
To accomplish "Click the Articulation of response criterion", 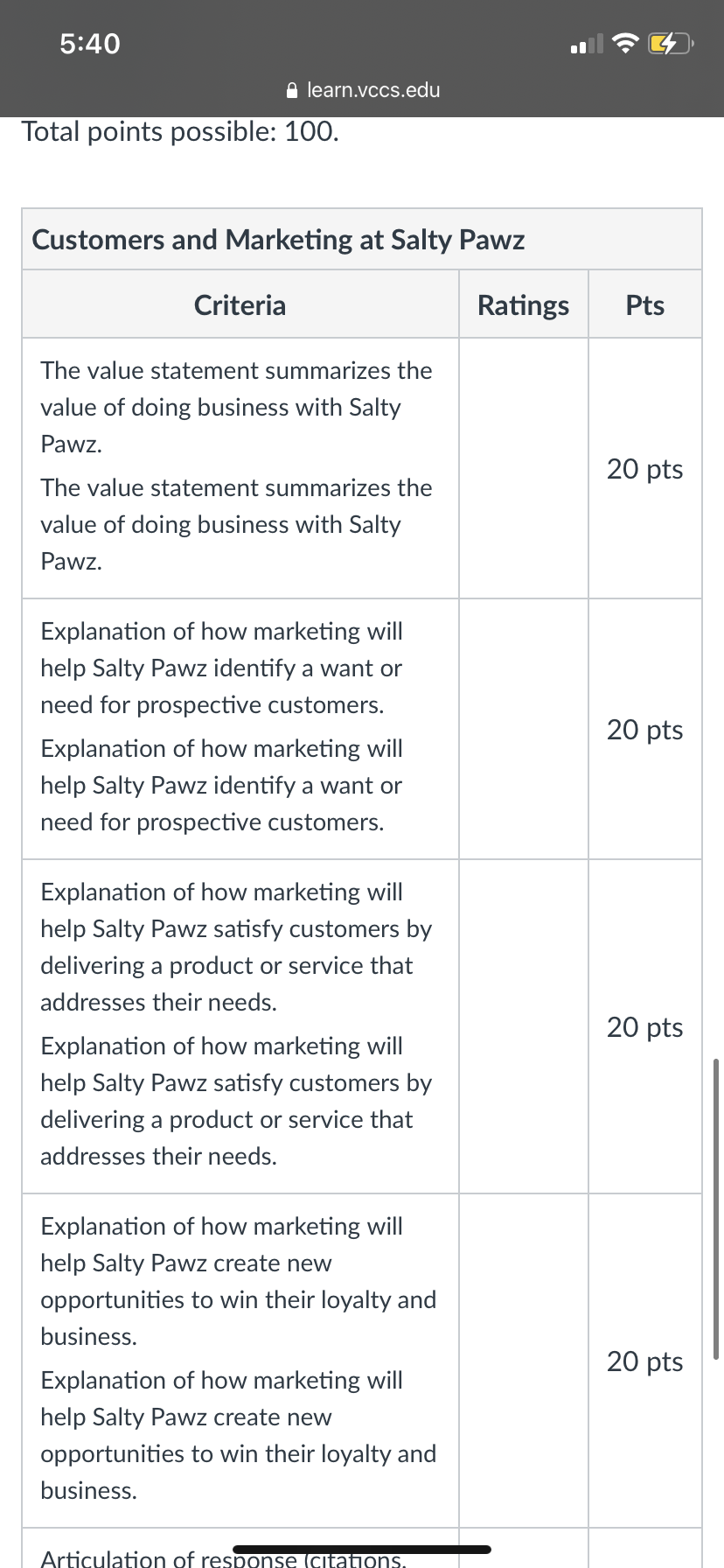I will tap(223, 1557).
